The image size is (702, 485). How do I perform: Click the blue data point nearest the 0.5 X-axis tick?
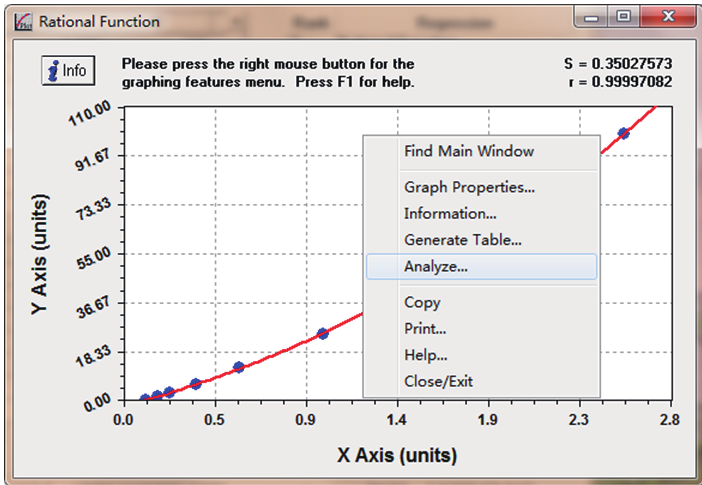[196, 384]
